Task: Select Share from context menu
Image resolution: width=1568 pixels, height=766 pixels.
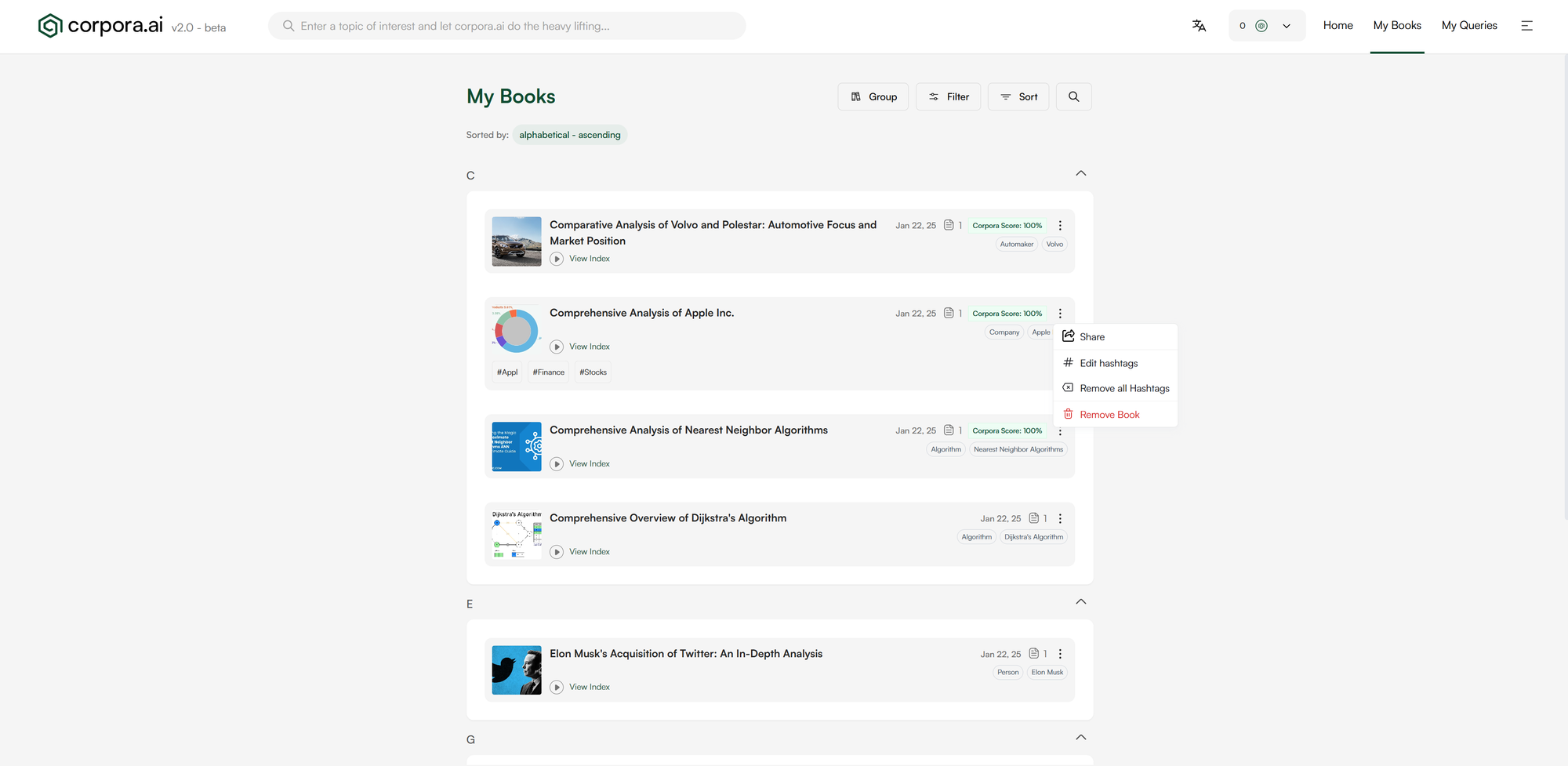Action: (x=1091, y=337)
